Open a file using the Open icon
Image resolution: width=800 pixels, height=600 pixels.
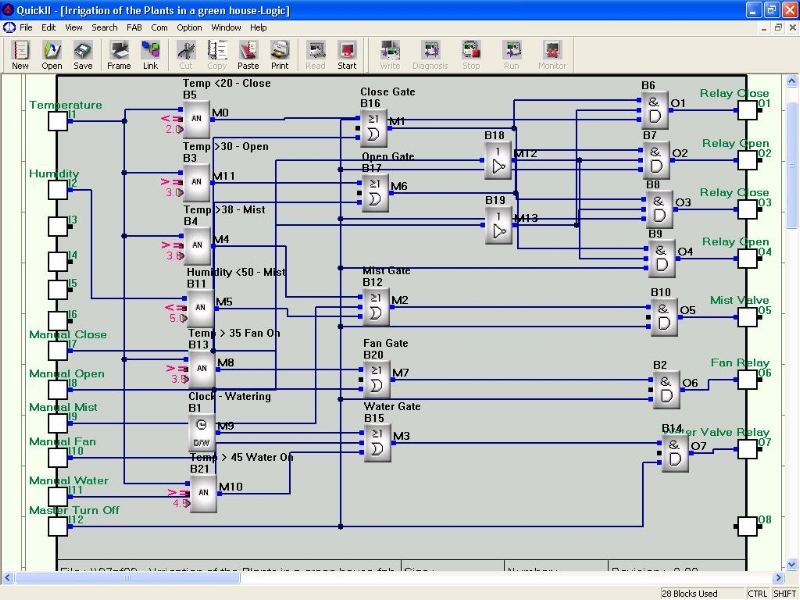click(51, 54)
